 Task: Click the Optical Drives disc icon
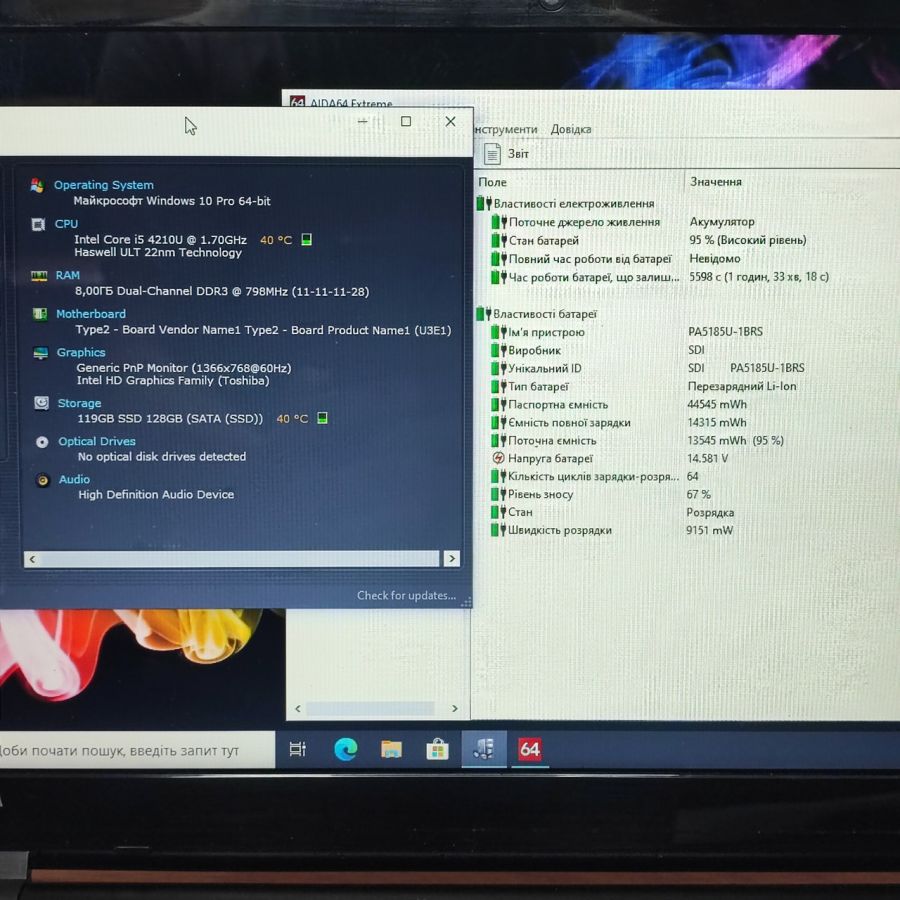pyautogui.click(x=42, y=442)
